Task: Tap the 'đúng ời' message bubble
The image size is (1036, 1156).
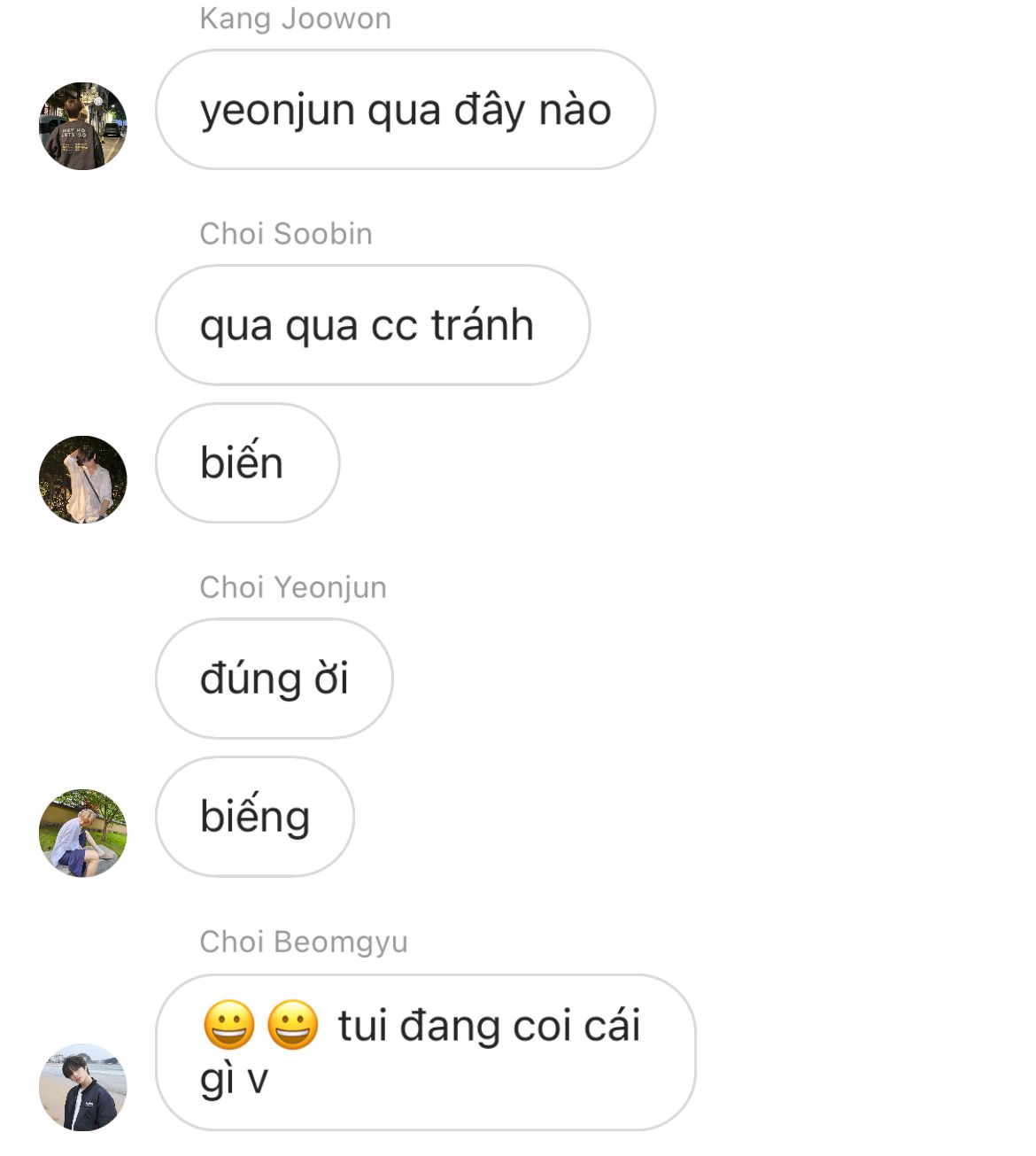Action: click(x=274, y=679)
